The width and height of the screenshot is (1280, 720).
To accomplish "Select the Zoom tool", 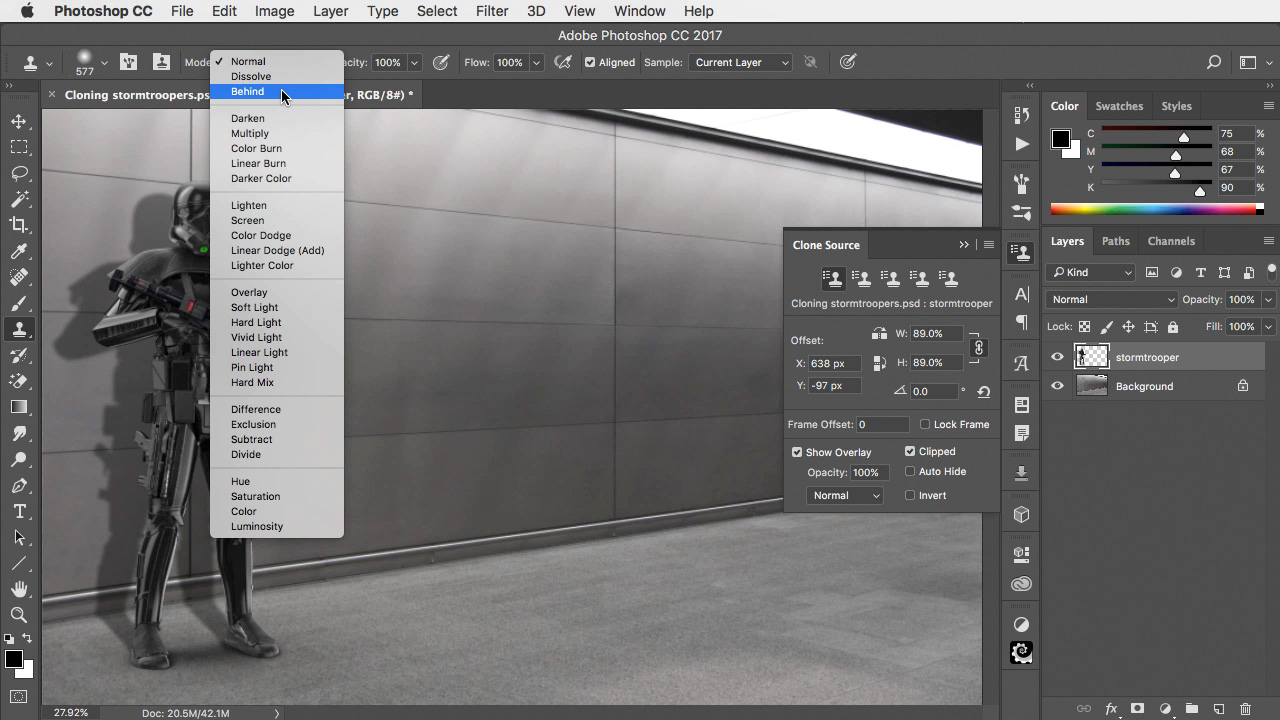I will pyautogui.click(x=19, y=615).
